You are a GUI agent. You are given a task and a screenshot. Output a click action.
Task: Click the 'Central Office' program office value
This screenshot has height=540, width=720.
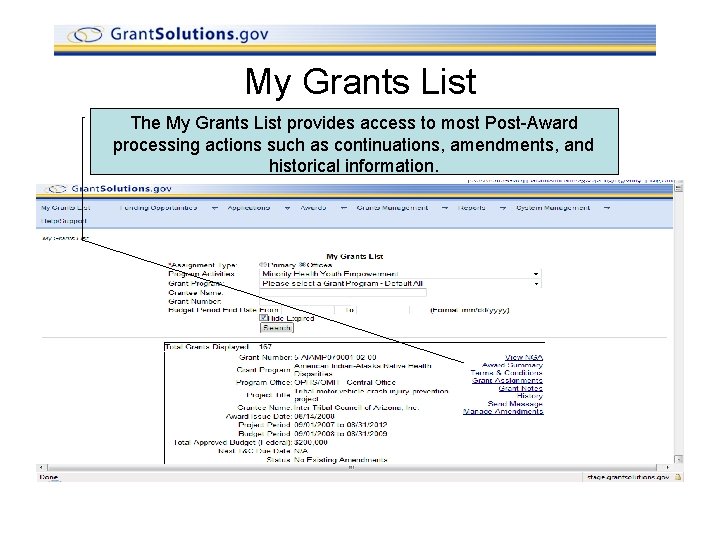point(371,382)
